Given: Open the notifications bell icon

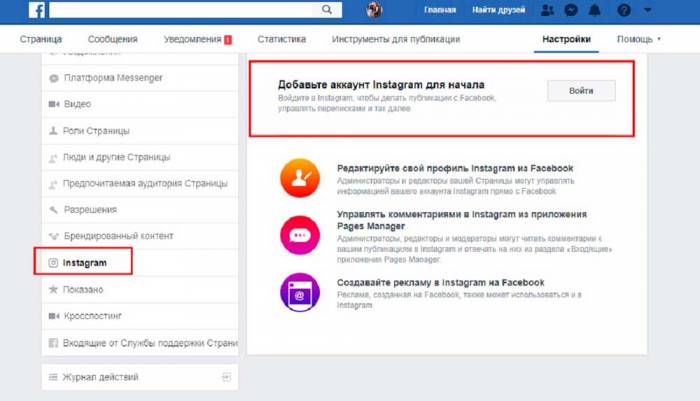Looking at the screenshot, I should pos(594,10).
